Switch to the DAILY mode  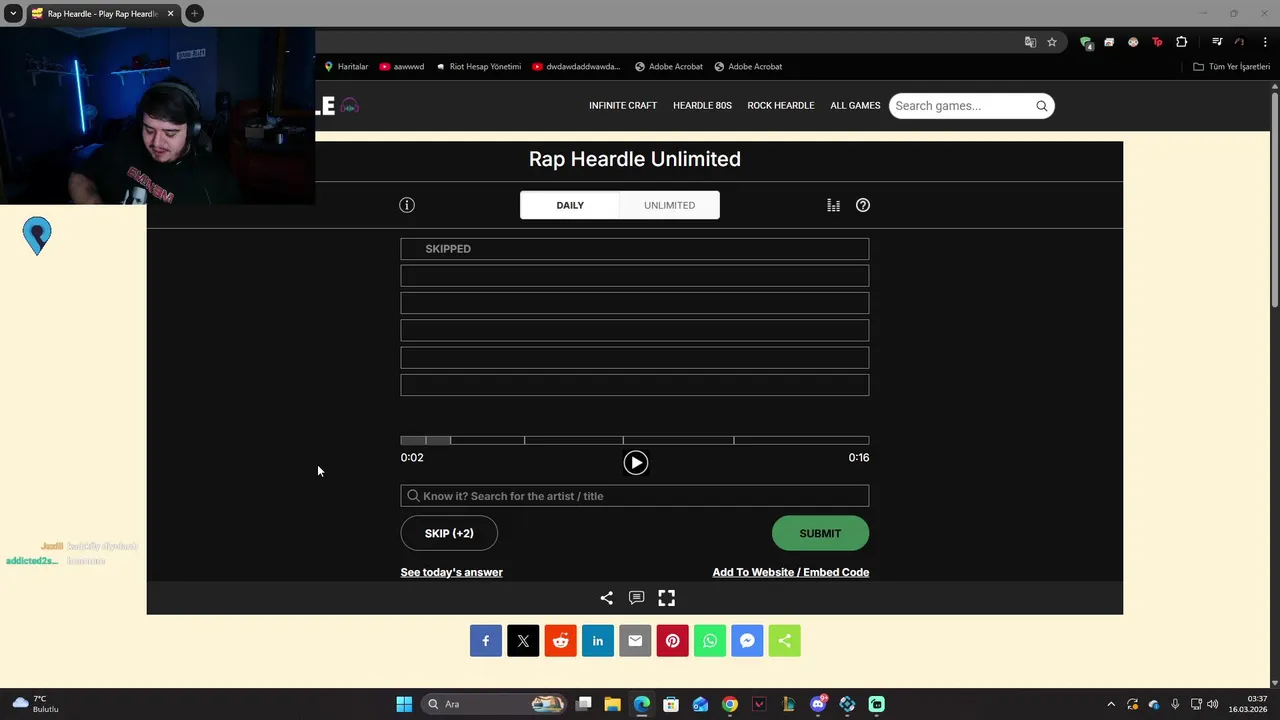(x=570, y=205)
